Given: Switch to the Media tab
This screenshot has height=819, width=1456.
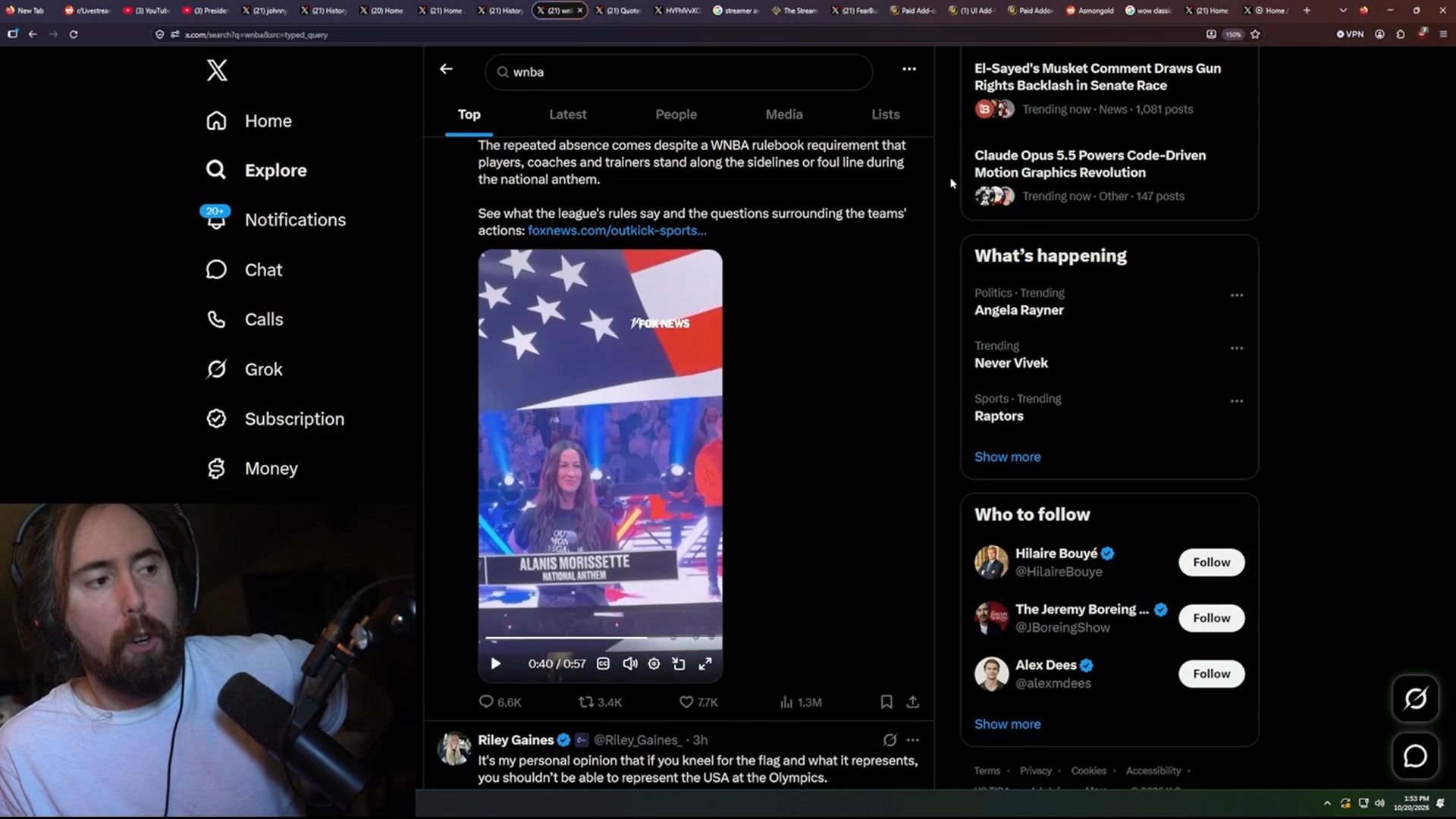Looking at the screenshot, I should (x=784, y=115).
